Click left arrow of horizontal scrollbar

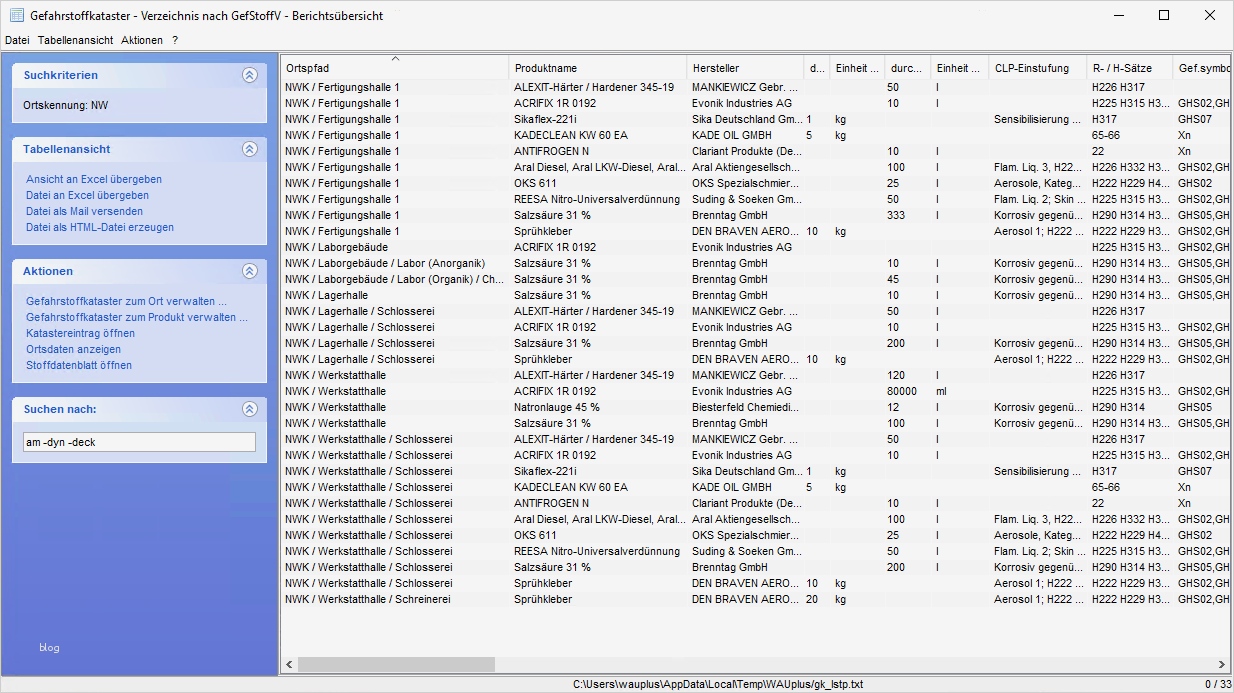pyautogui.click(x=290, y=665)
